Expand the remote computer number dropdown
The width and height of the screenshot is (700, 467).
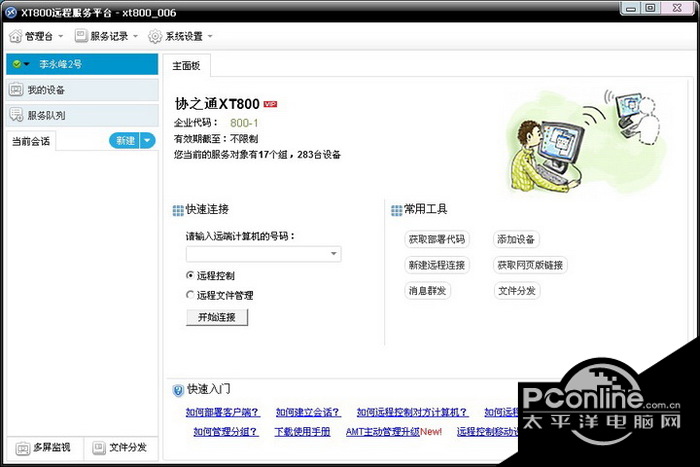coord(333,255)
